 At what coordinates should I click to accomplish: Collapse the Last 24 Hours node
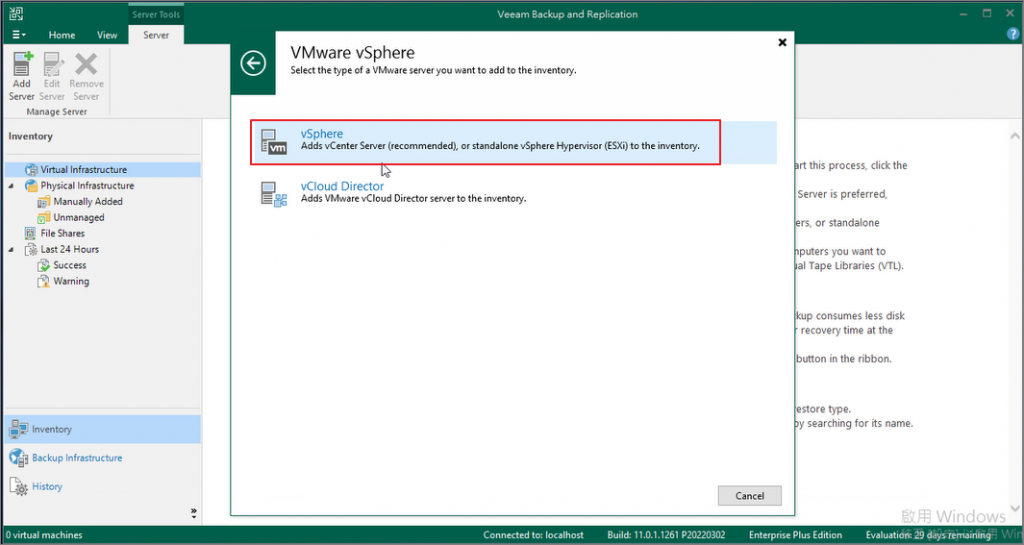(x=11, y=249)
